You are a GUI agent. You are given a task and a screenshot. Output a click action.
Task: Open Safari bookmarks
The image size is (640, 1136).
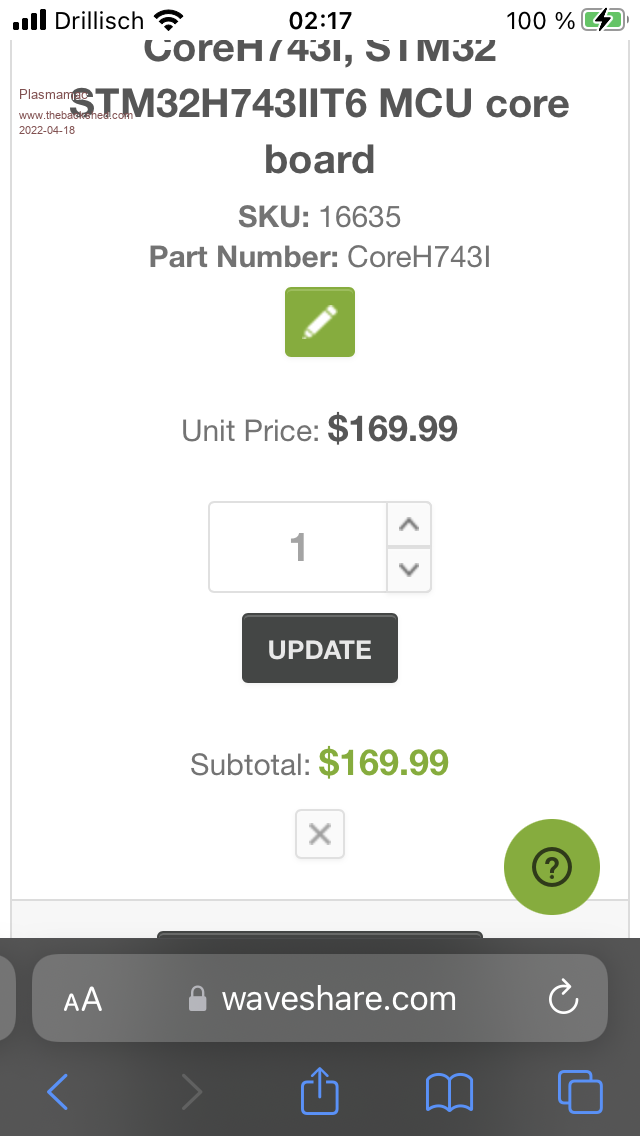[449, 1091]
